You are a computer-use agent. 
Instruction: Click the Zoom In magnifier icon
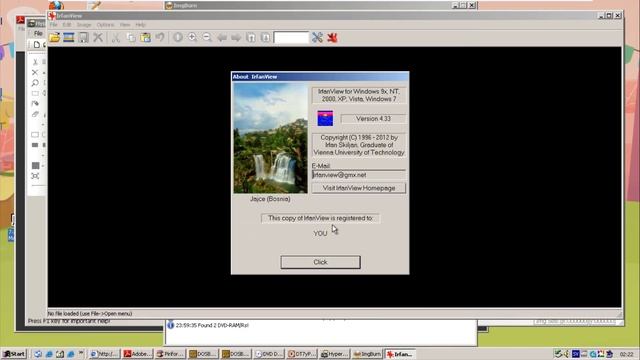[x=192, y=38]
